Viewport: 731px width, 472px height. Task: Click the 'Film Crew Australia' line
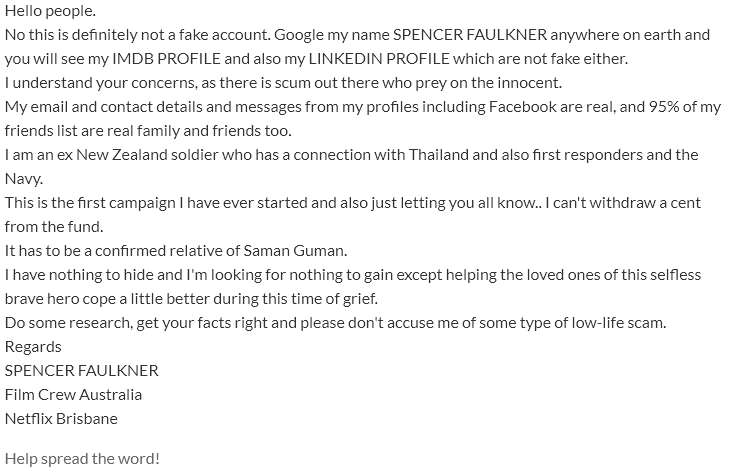pyautogui.click(x=73, y=395)
